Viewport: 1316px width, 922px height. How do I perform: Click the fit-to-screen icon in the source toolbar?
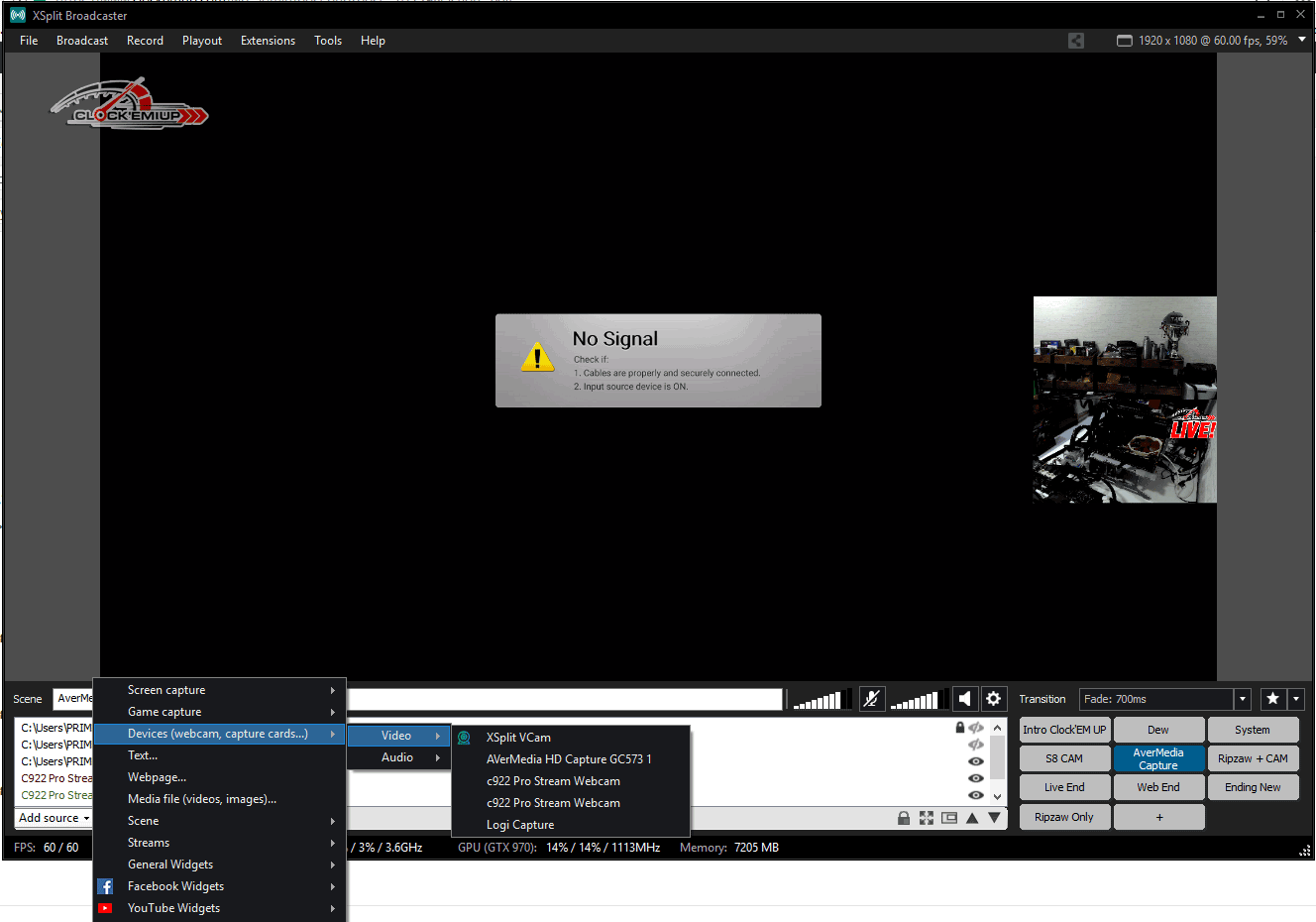pyautogui.click(x=927, y=818)
